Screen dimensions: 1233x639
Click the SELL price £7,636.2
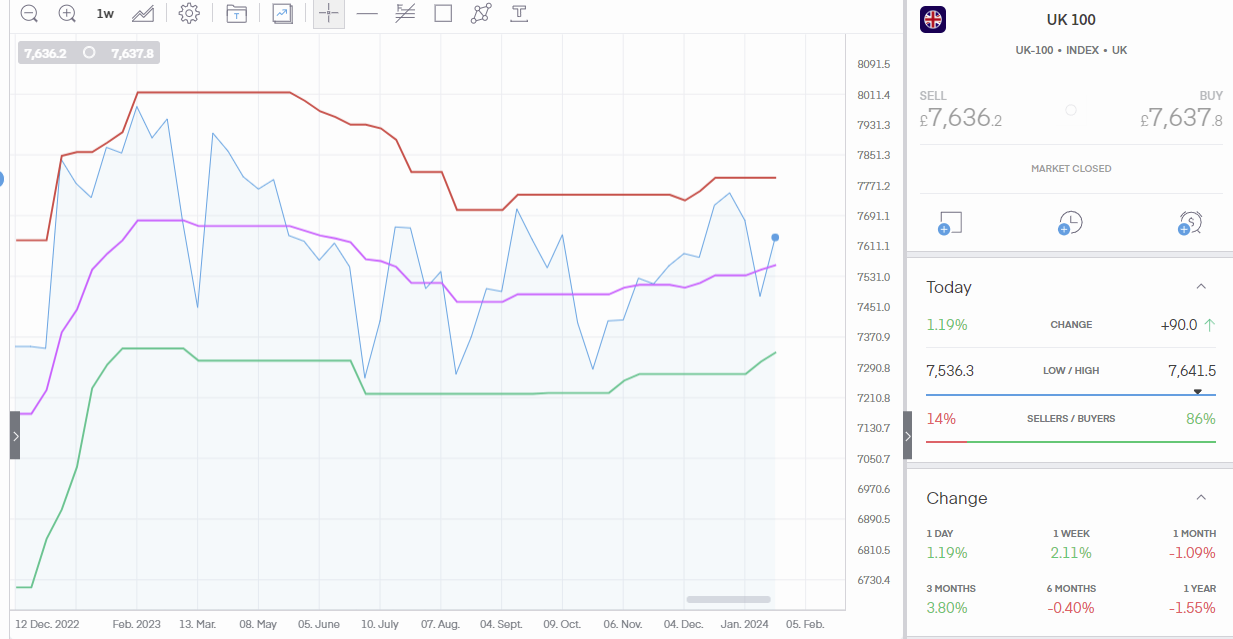click(961, 118)
